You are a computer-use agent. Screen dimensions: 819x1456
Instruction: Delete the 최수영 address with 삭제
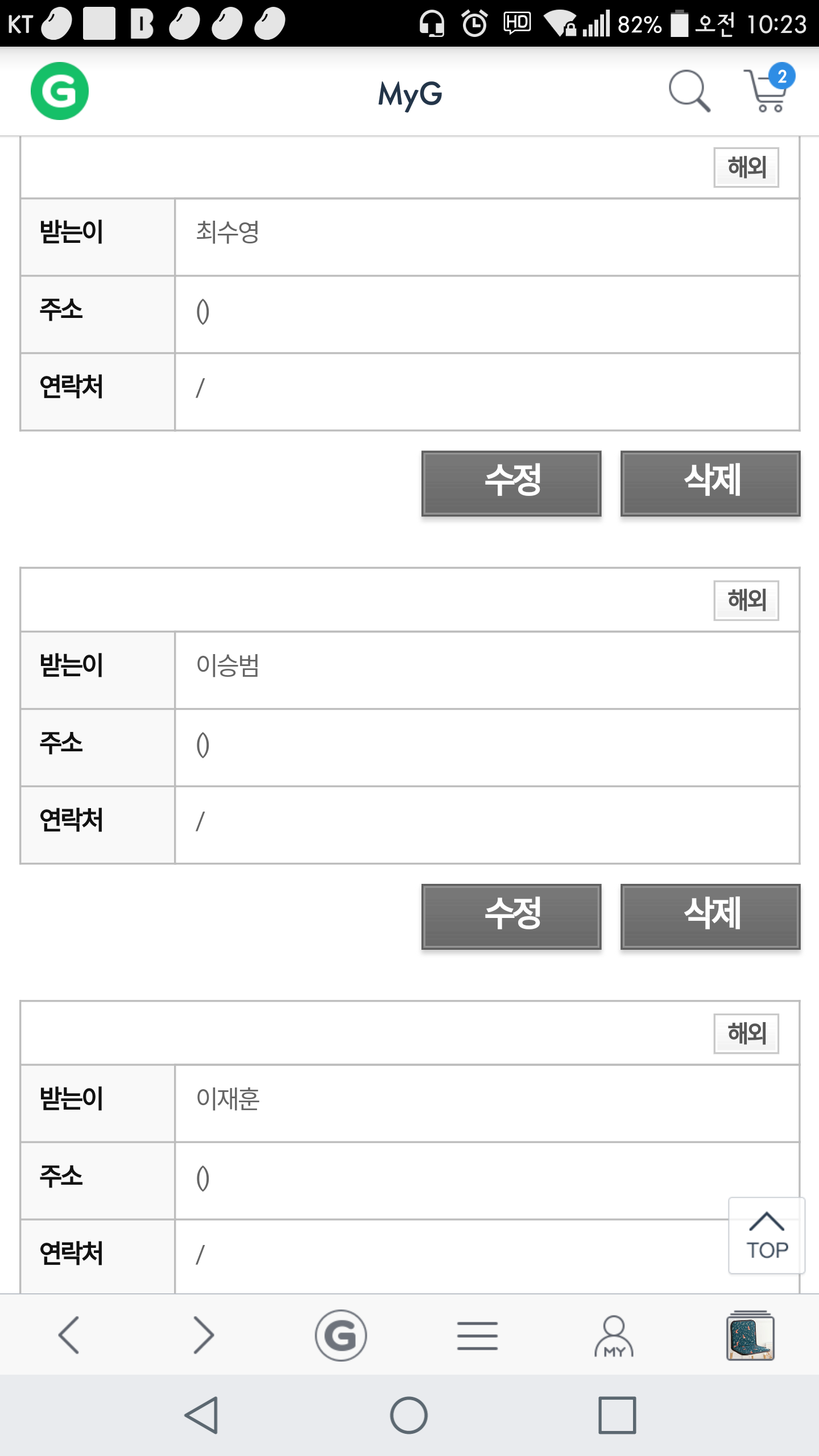point(710,483)
